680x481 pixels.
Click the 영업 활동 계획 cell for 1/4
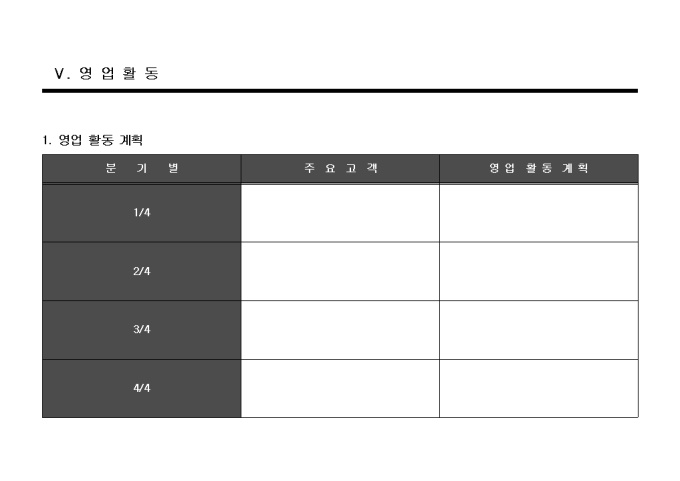coord(538,213)
